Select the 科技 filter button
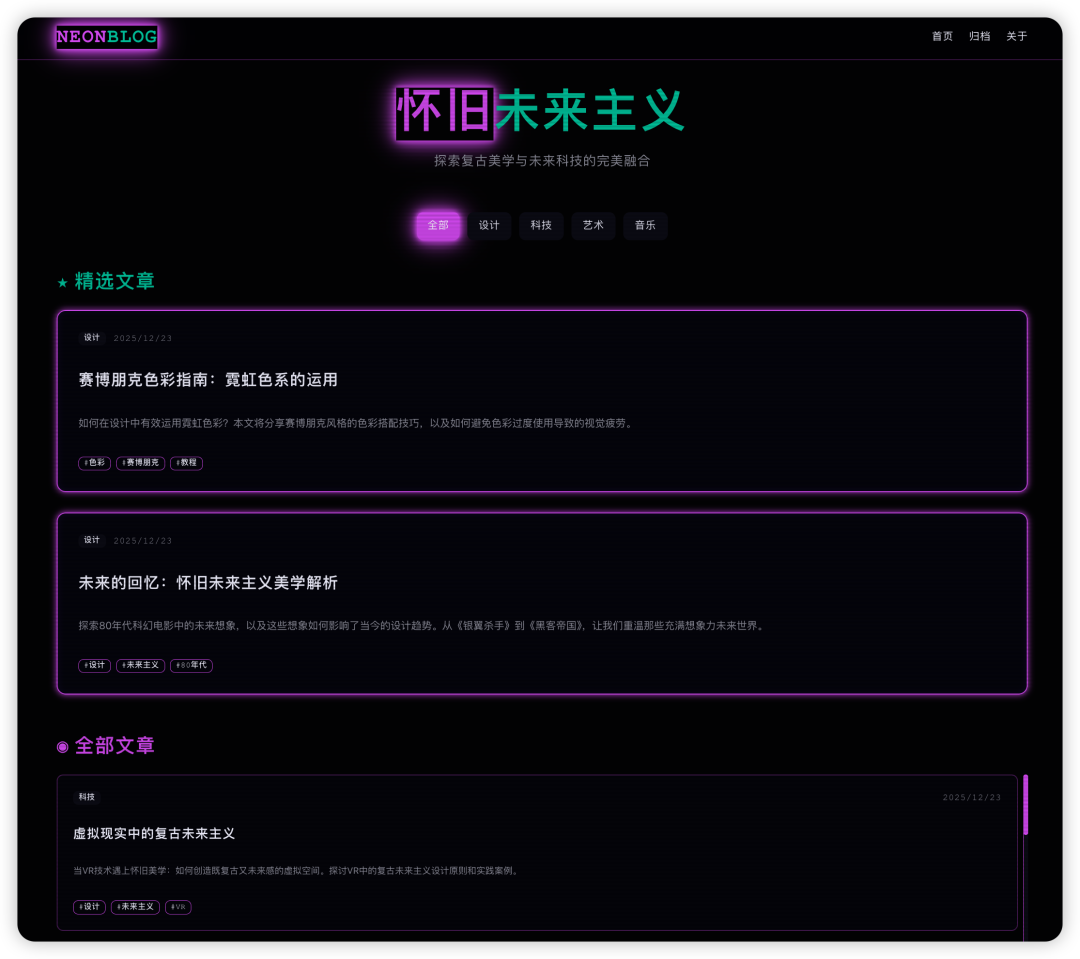Image resolution: width=1080 pixels, height=959 pixels. pyautogui.click(x=541, y=225)
